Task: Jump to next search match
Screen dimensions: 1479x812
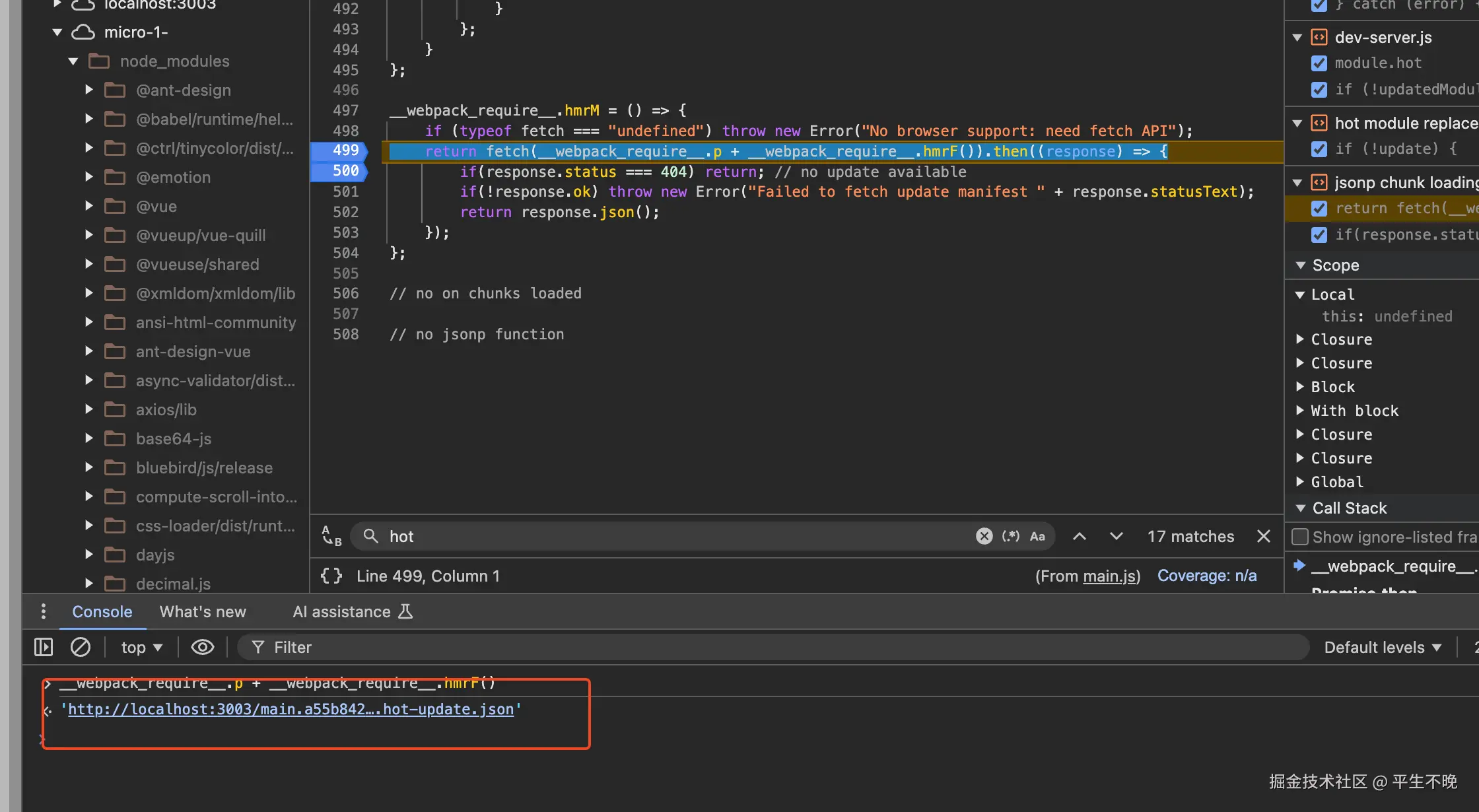Action: point(1116,536)
